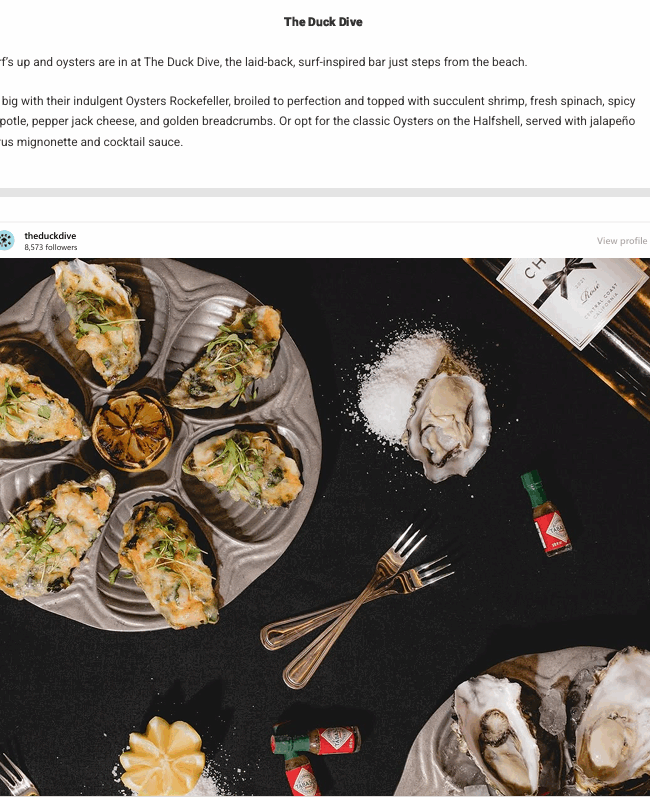This screenshot has width=650, height=797.
Task: Click the top Rockefeller oyster with microgreens
Action: click(x=98, y=321)
